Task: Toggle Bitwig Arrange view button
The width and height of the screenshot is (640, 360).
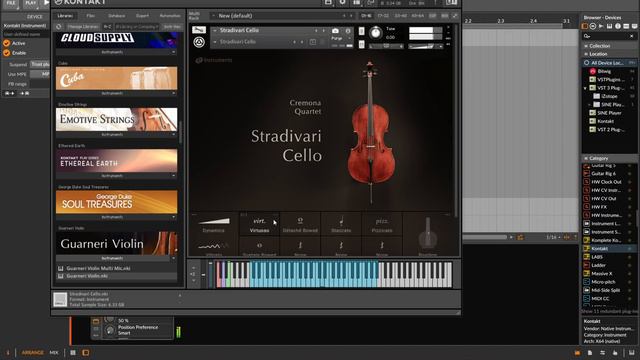Action: (x=32, y=352)
